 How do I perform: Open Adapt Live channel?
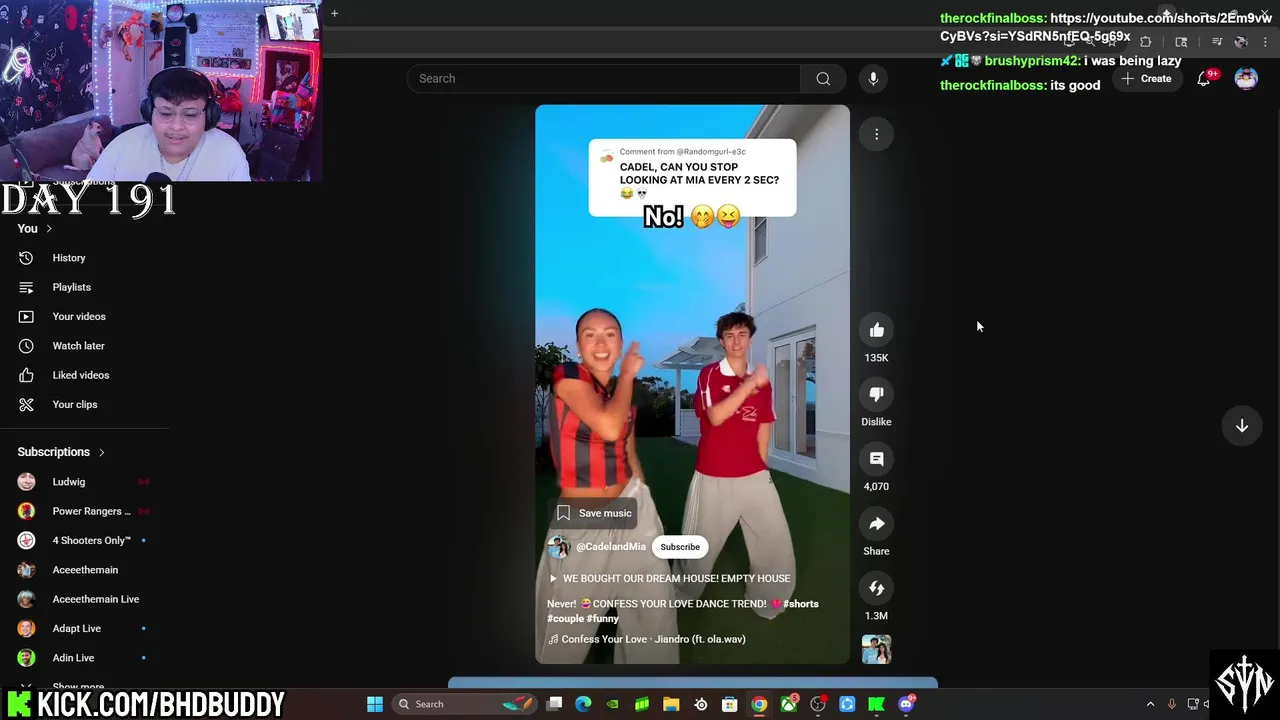pyautogui.click(x=76, y=629)
